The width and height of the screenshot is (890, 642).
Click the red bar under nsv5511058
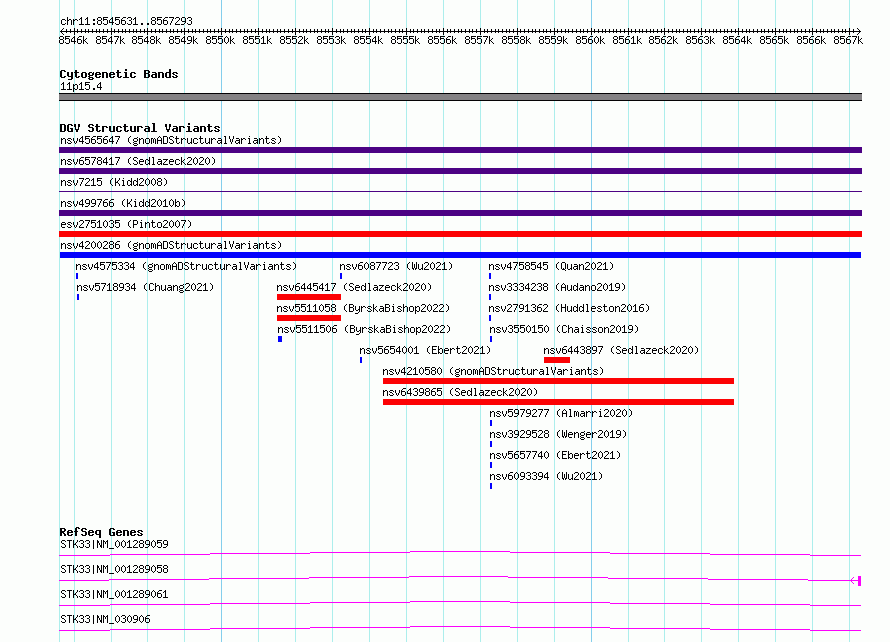click(309, 318)
